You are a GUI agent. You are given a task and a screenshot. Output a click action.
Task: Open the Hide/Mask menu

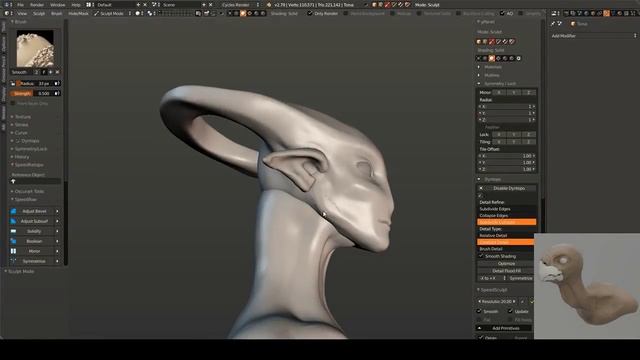pyautogui.click(x=78, y=13)
